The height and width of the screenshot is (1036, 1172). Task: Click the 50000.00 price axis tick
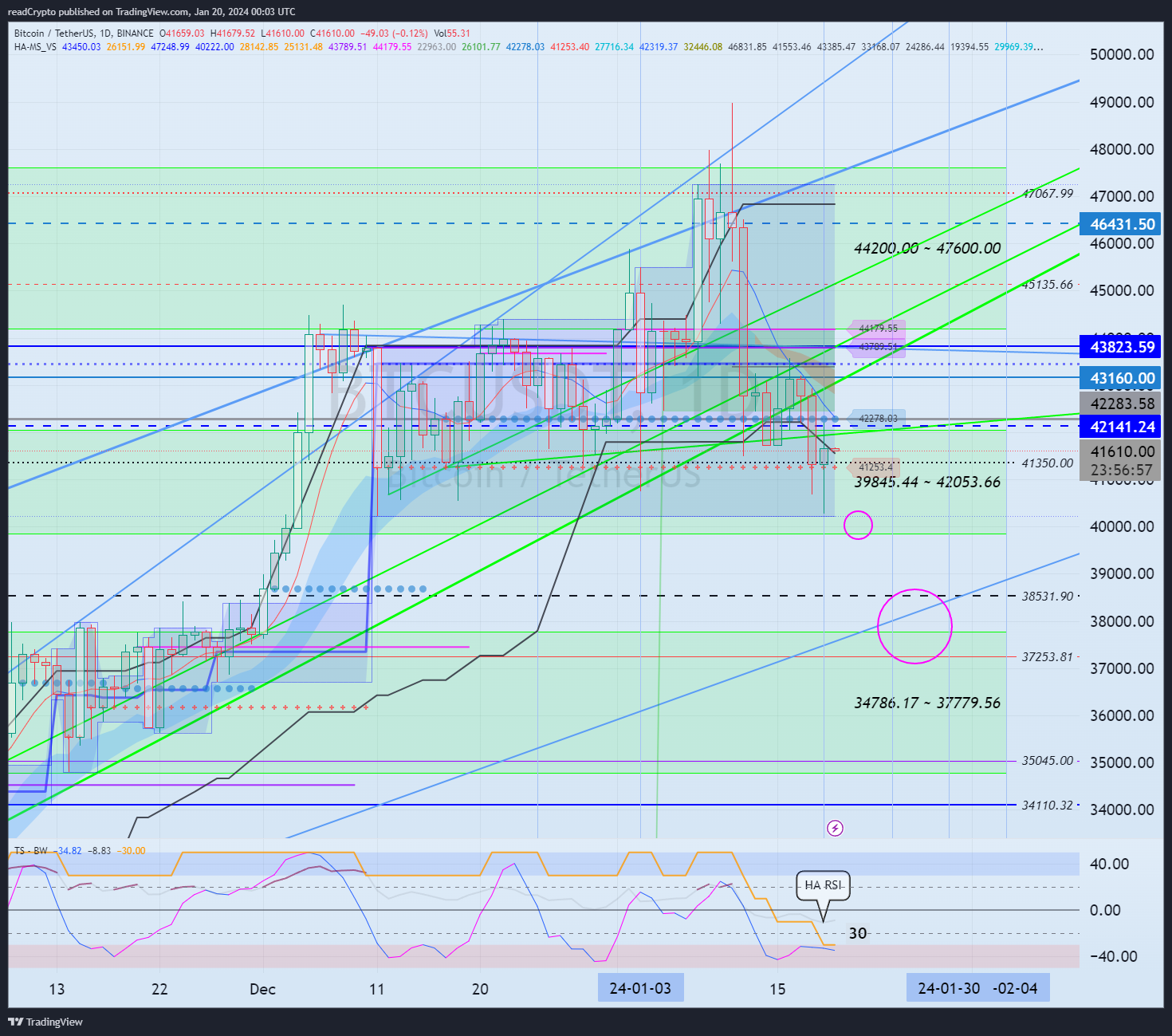coord(1122,54)
